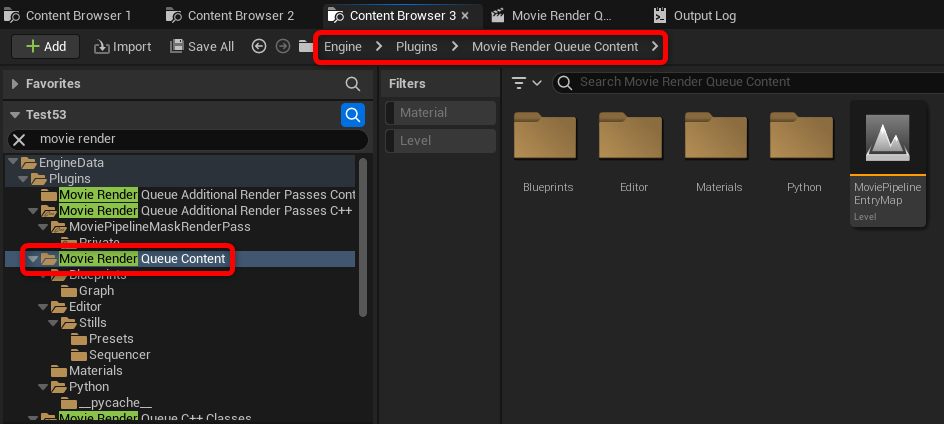This screenshot has width=944, height=424.
Task: Clear the movie render search text
Action: point(19,140)
